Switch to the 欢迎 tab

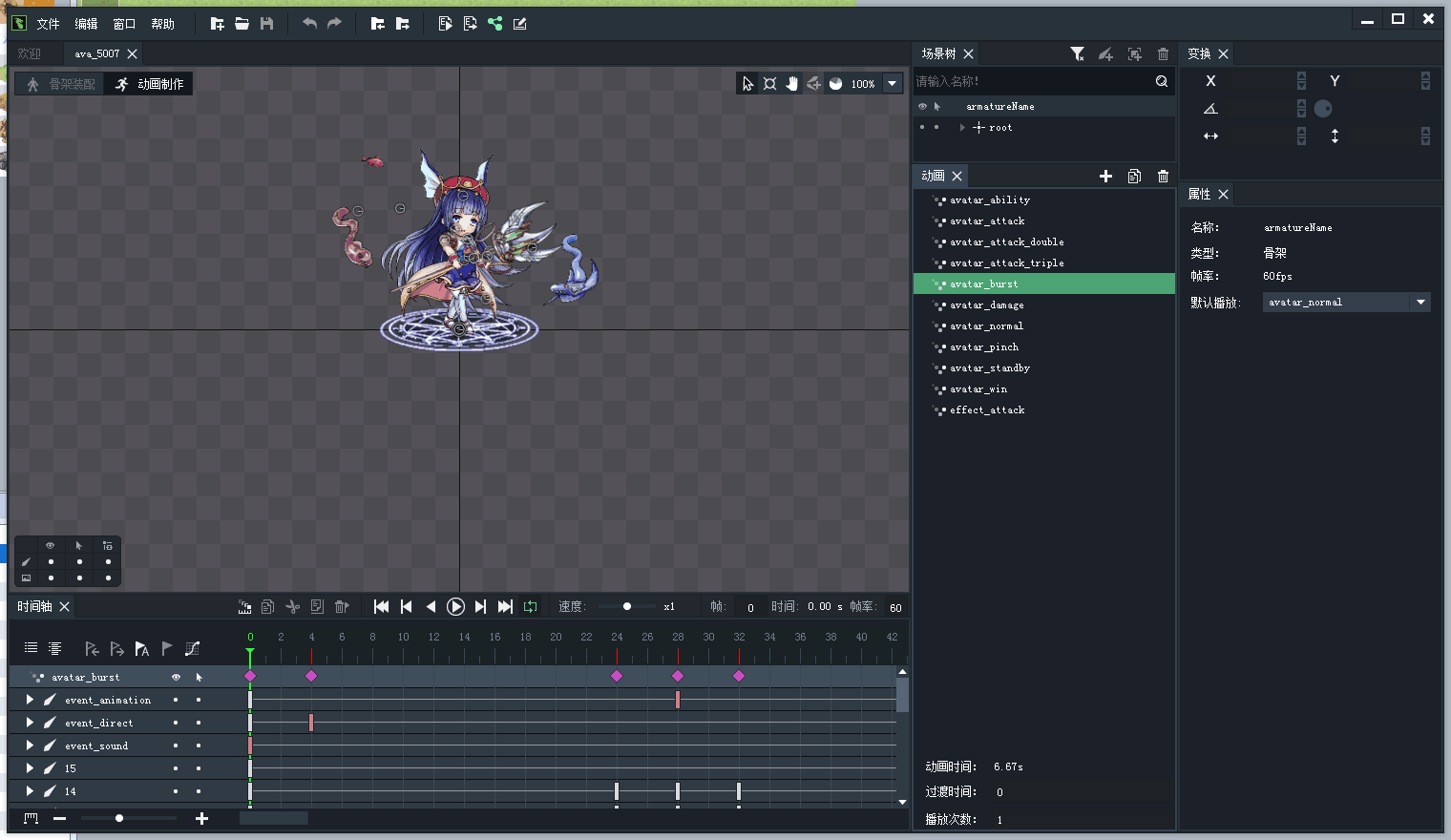(x=30, y=53)
